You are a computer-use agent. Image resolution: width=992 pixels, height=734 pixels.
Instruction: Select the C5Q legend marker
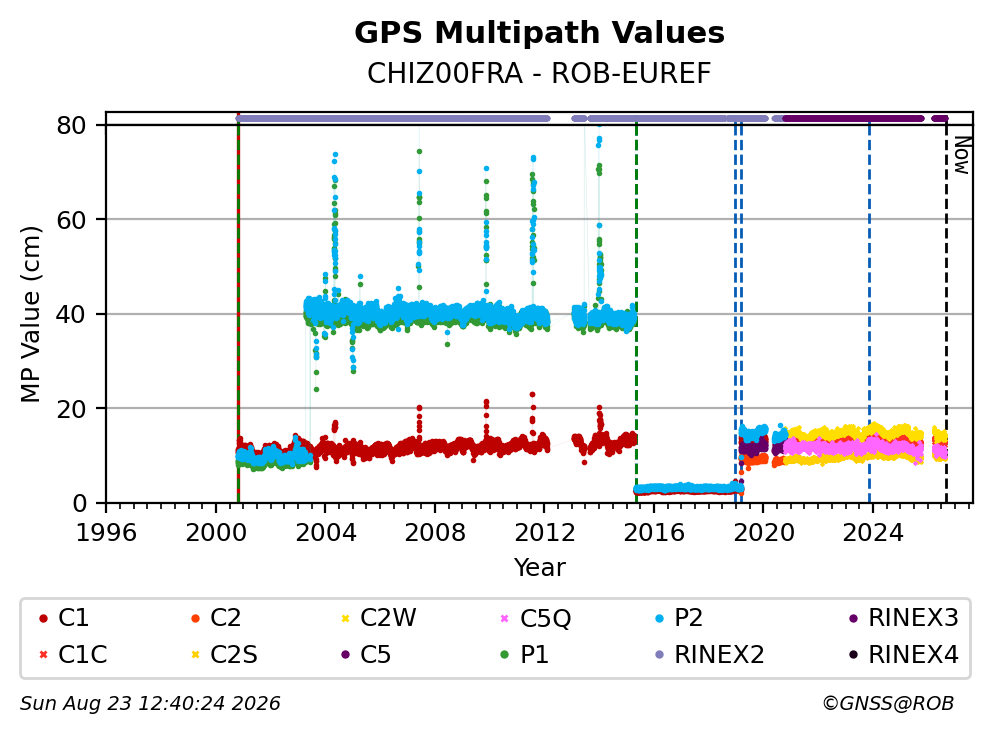[x=504, y=618]
